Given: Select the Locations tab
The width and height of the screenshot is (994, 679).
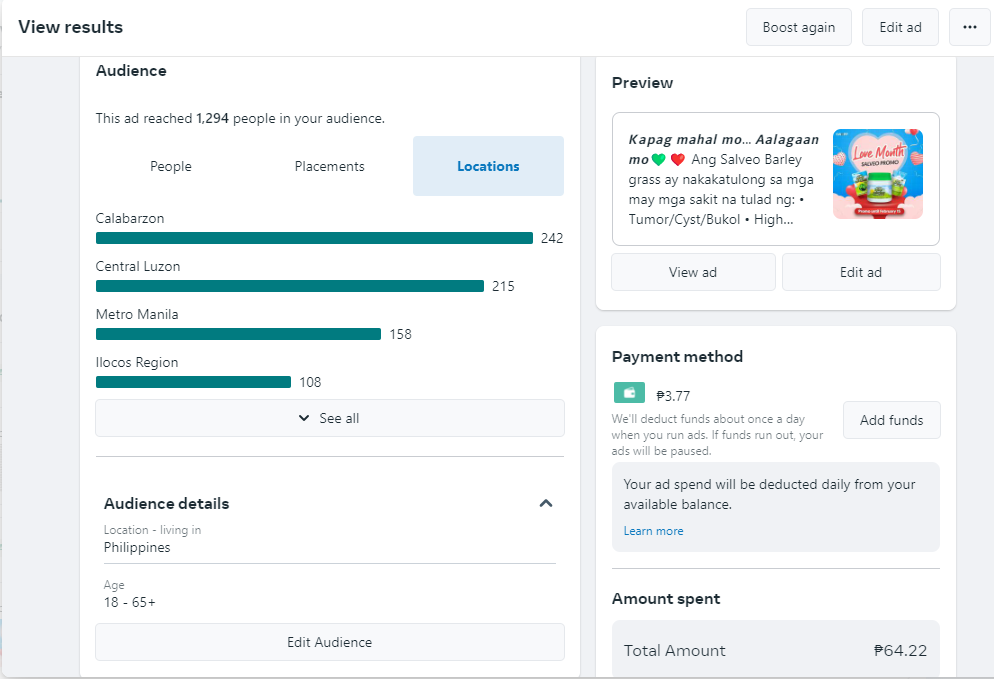Looking at the screenshot, I should pyautogui.click(x=488, y=166).
